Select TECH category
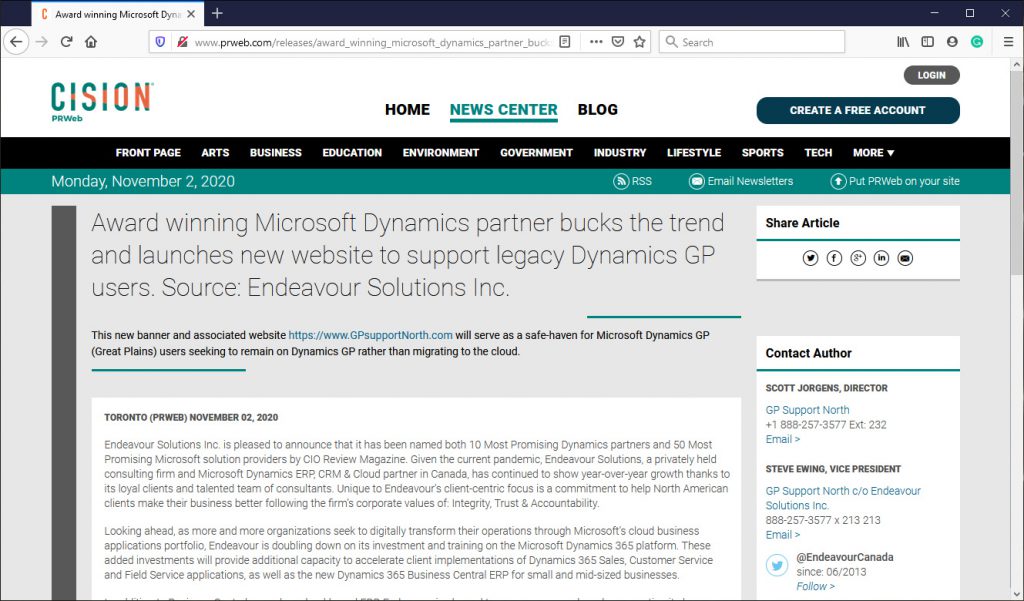 818,152
